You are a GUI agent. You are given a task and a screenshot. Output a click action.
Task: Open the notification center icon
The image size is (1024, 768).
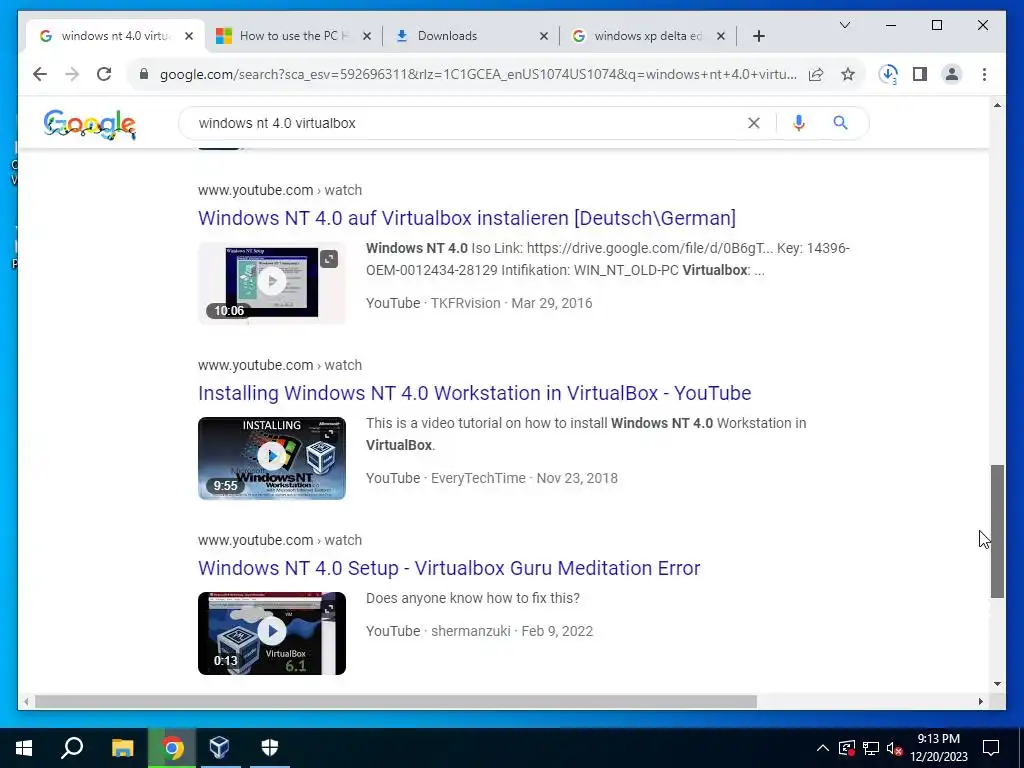pos(991,748)
